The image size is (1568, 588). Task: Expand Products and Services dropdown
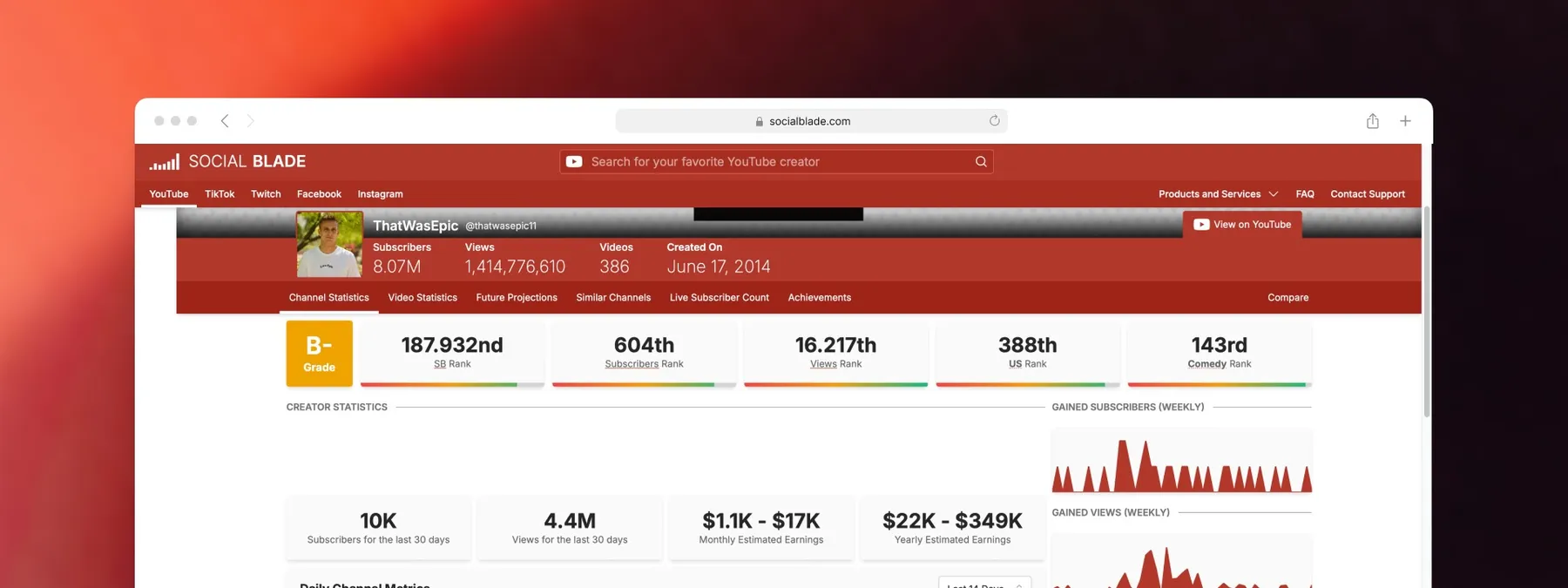1218,194
